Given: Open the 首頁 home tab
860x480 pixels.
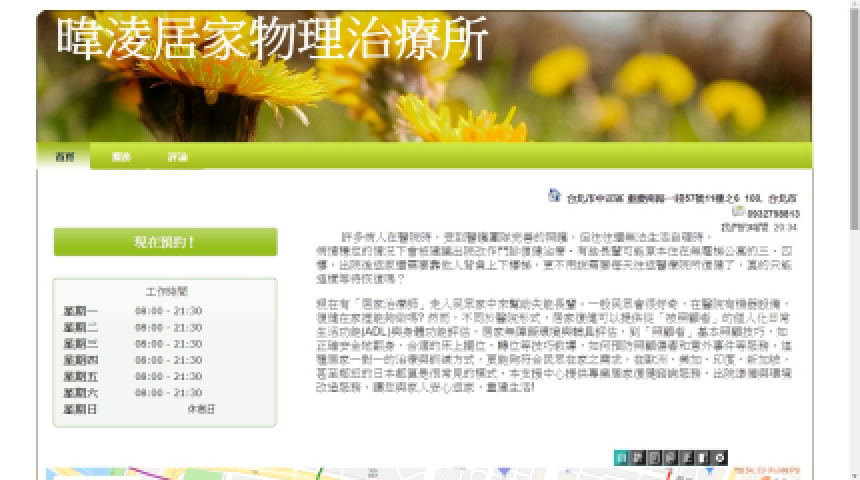Looking at the screenshot, I should [65, 157].
